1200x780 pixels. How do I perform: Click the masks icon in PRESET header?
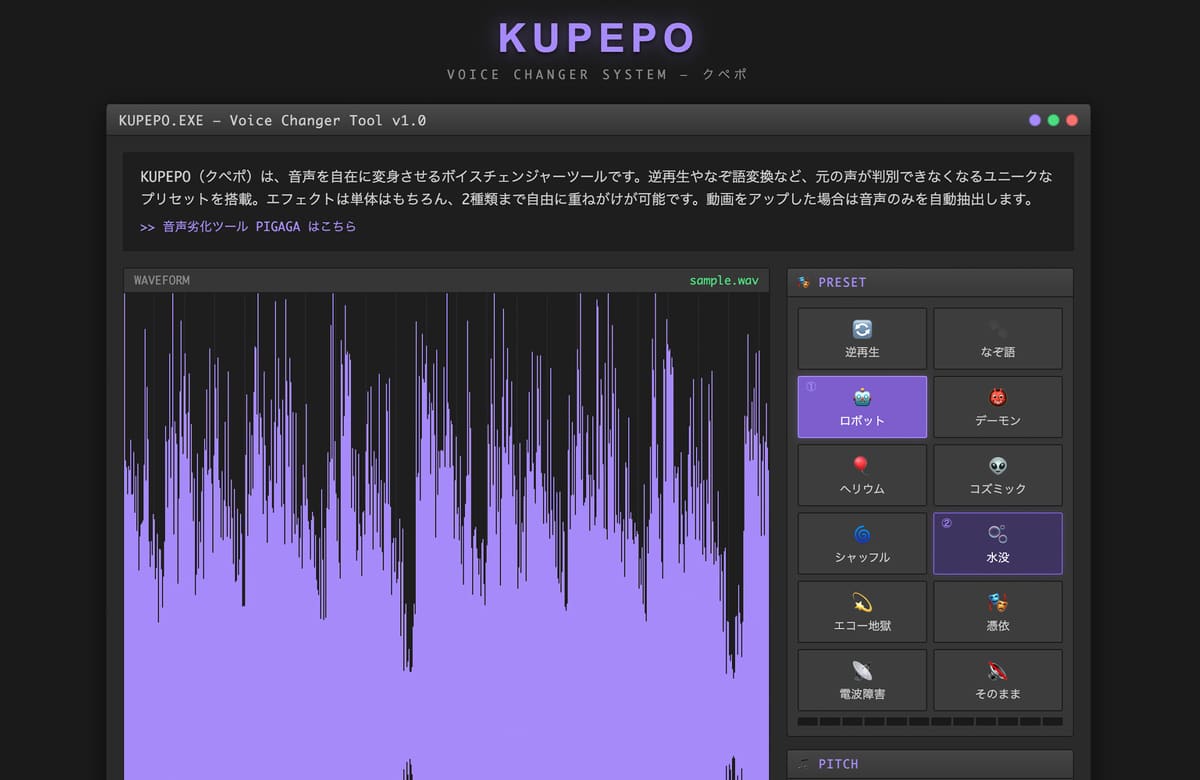point(804,282)
